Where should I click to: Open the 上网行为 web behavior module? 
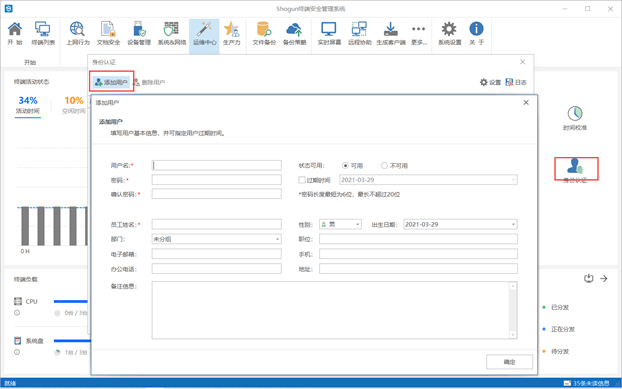(x=77, y=33)
